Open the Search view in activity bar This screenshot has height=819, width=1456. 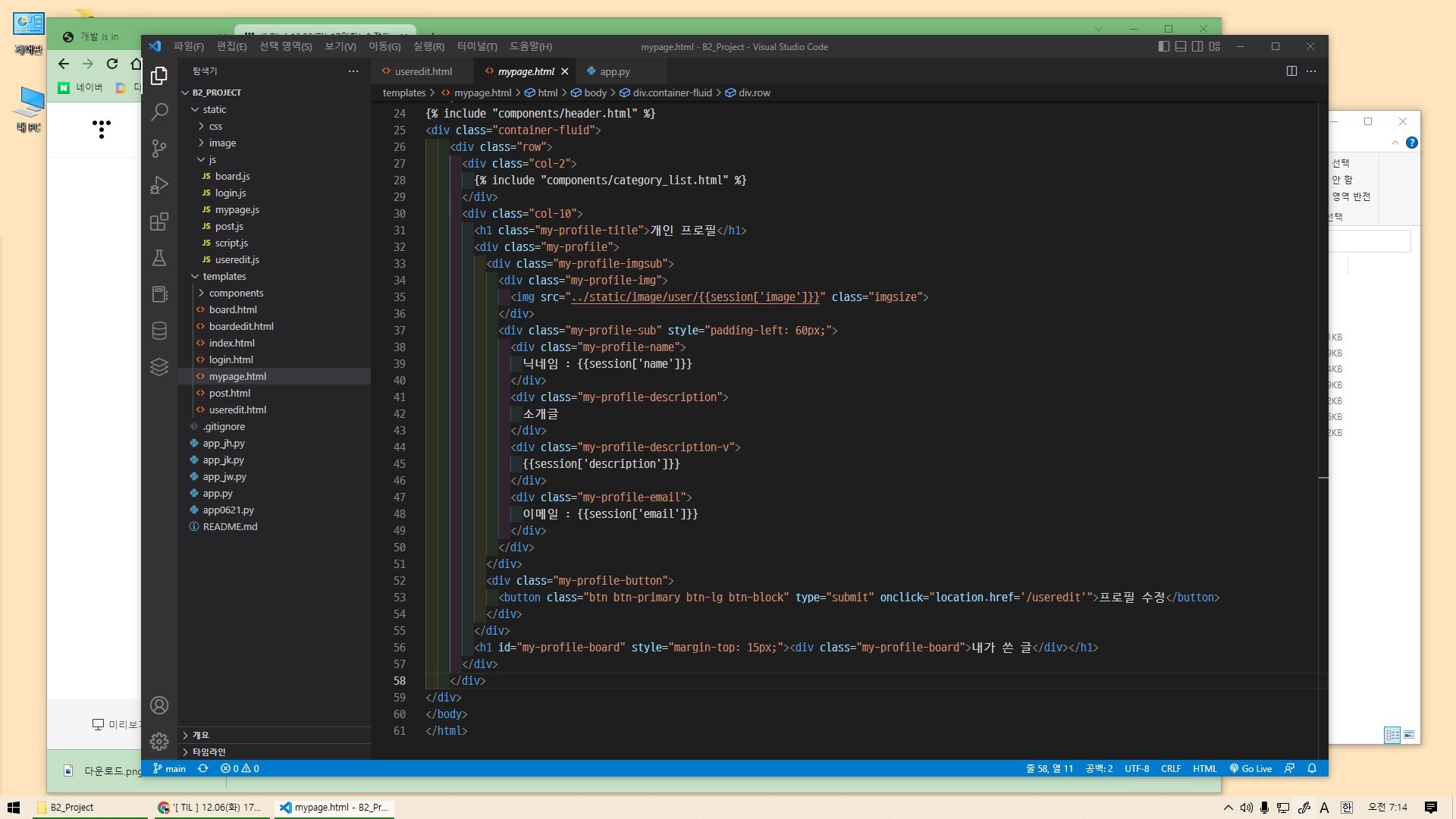[x=159, y=112]
